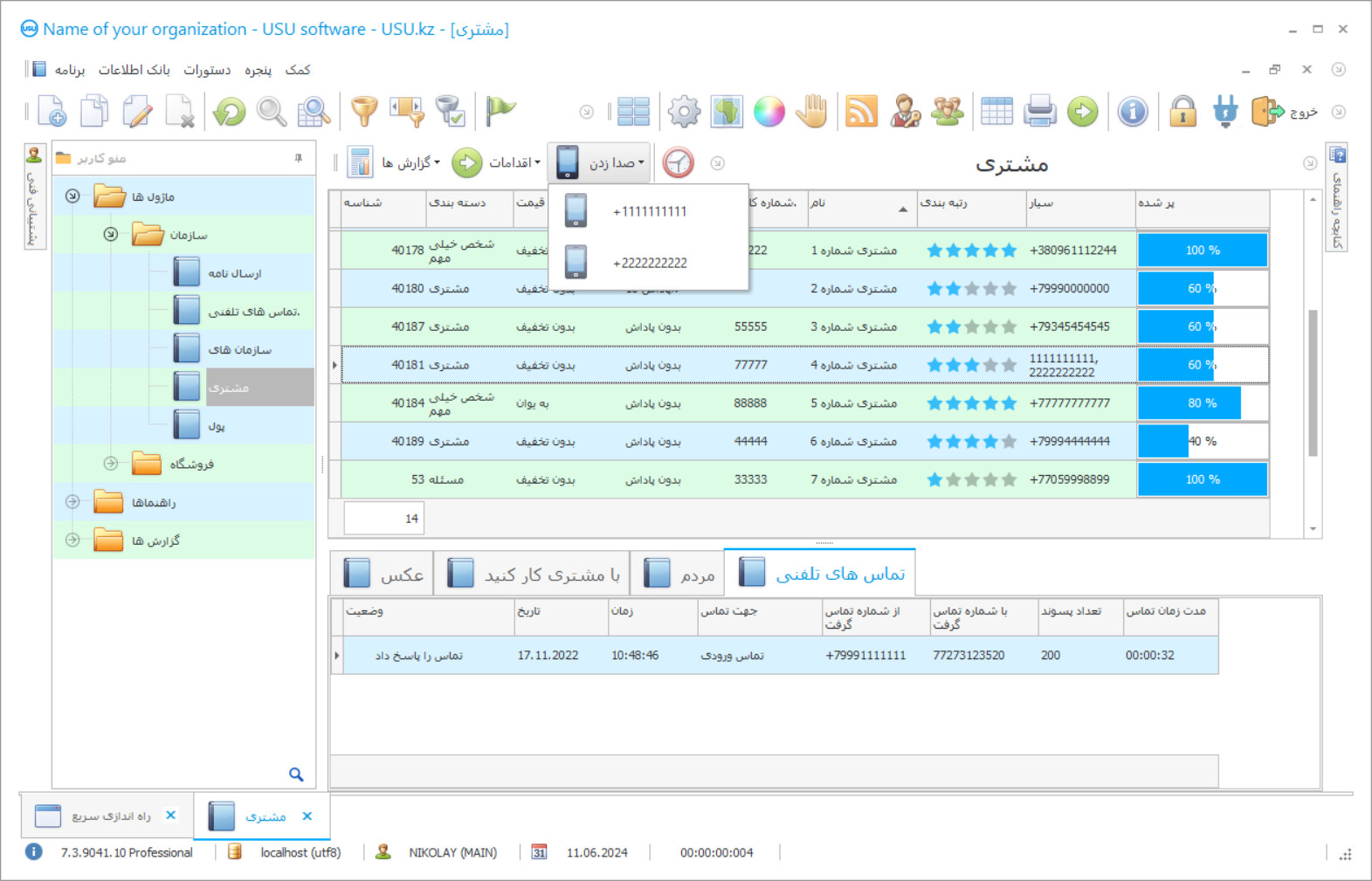
Task: Expand the گزارش ها folder in tree
Action: click(x=72, y=540)
